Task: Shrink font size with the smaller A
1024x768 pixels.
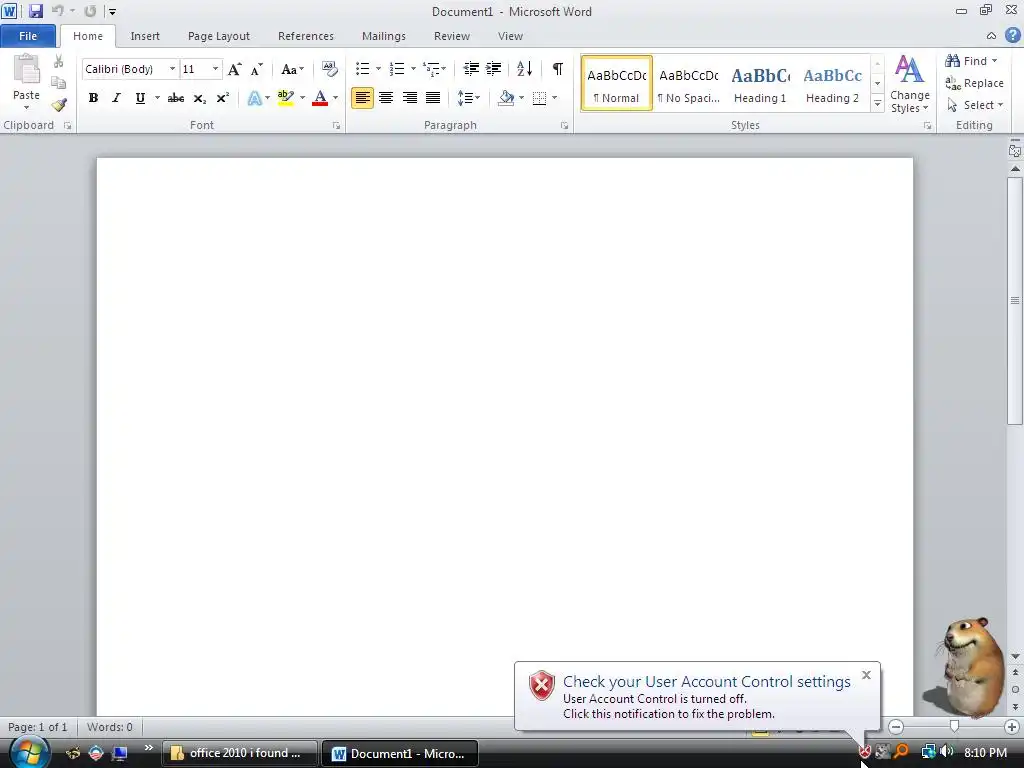Action: pyautogui.click(x=257, y=69)
